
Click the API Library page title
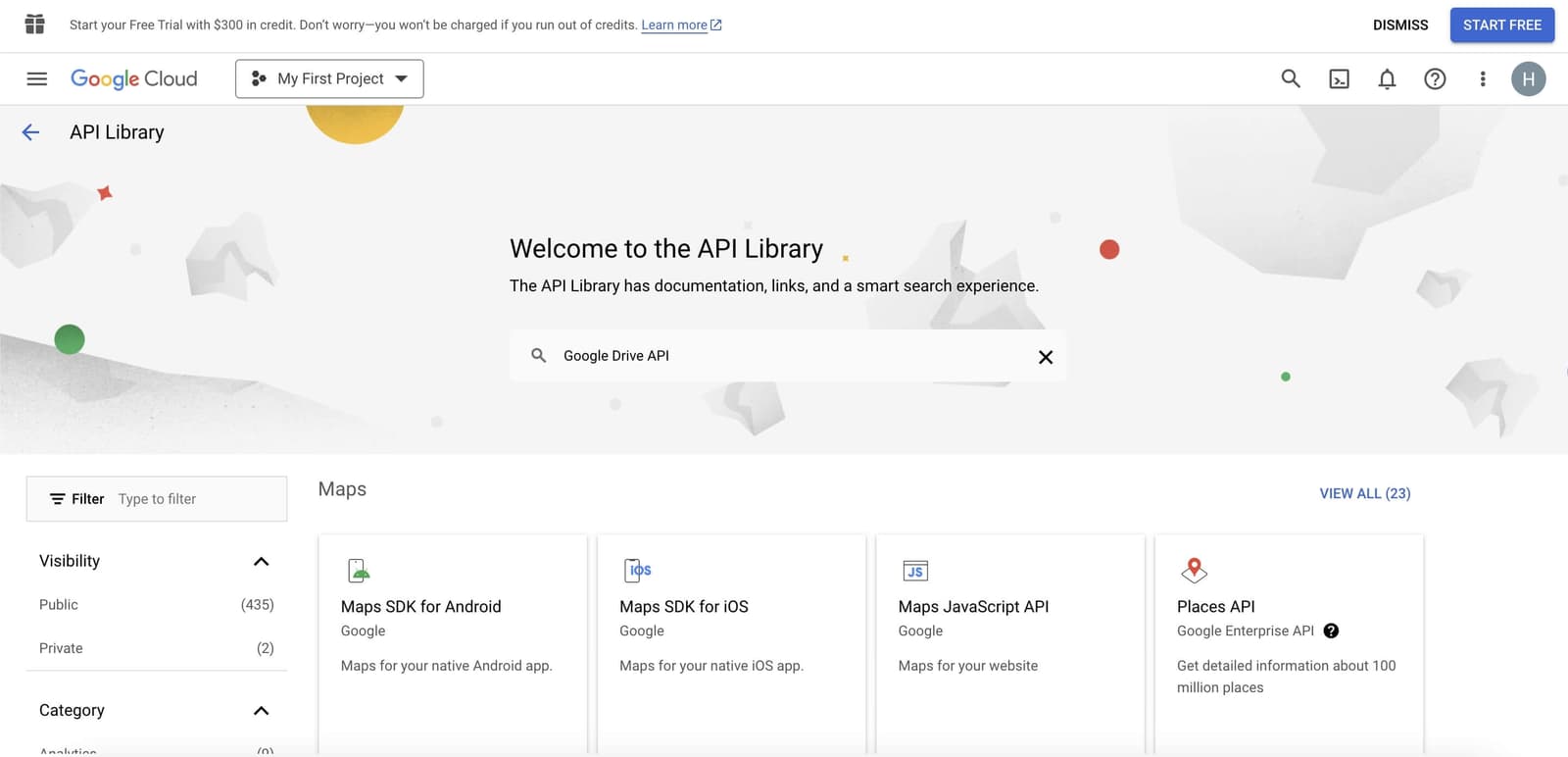(x=117, y=132)
